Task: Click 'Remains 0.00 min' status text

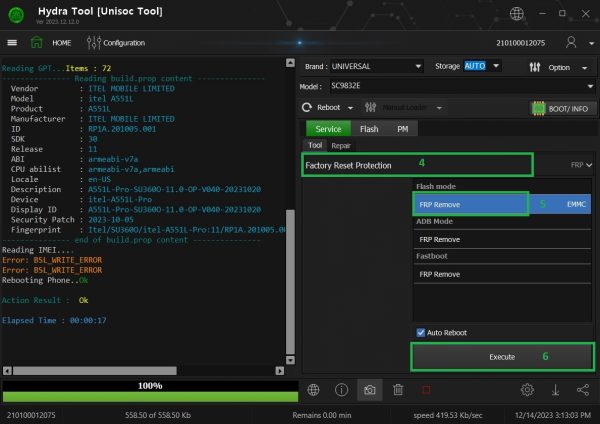Action: [322, 415]
